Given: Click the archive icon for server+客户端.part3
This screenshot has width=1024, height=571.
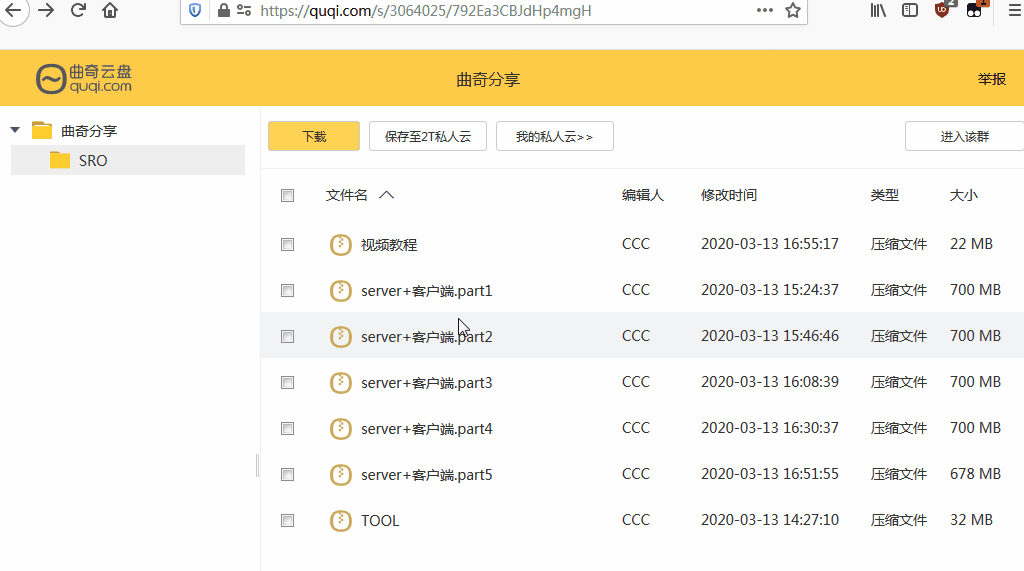Looking at the screenshot, I should coord(340,383).
